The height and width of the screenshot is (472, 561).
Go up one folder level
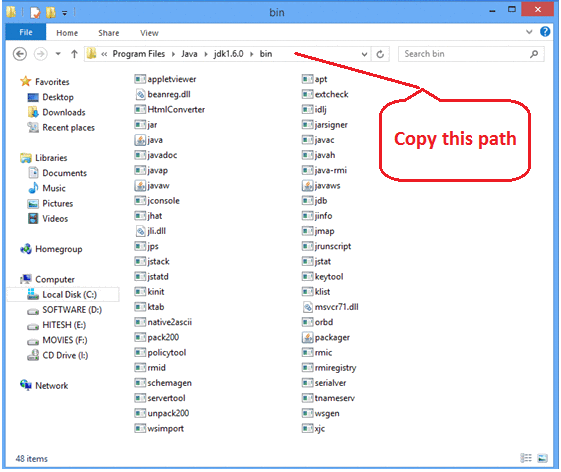click(x=74, y=54)
